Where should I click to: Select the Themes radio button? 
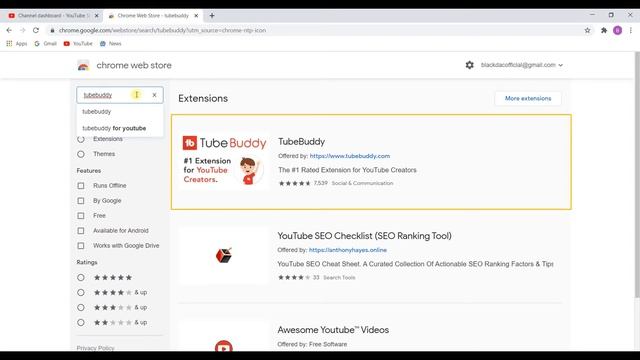click(81, 154)
